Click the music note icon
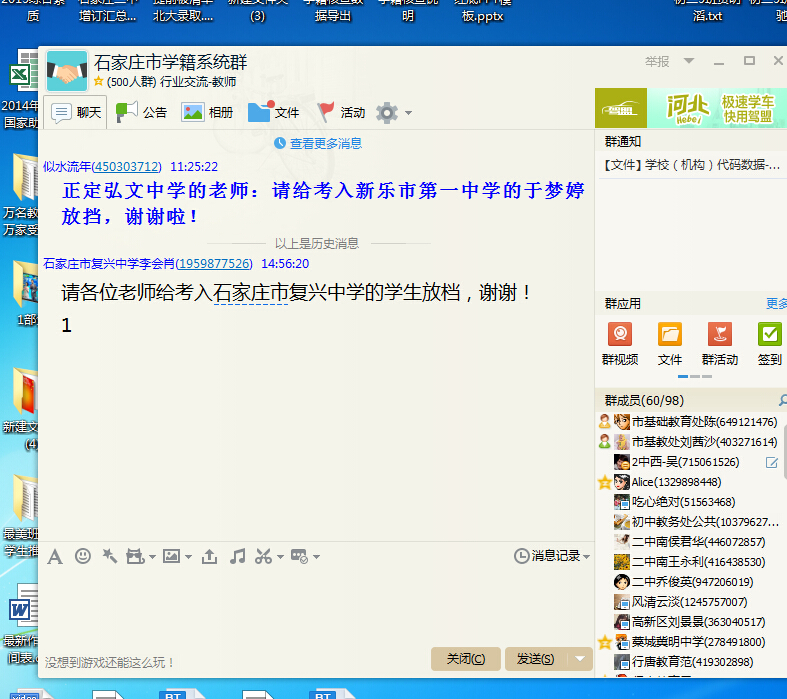 237,556
